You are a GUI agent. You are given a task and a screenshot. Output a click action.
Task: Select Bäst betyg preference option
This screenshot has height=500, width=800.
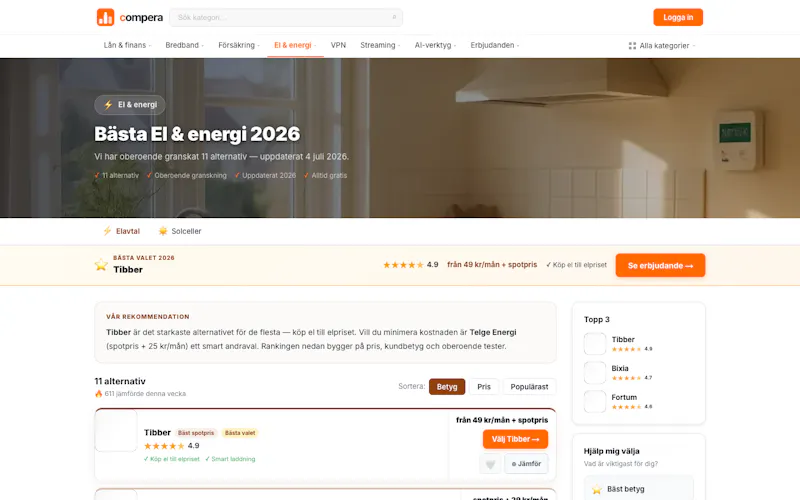(x=639, y=489)
